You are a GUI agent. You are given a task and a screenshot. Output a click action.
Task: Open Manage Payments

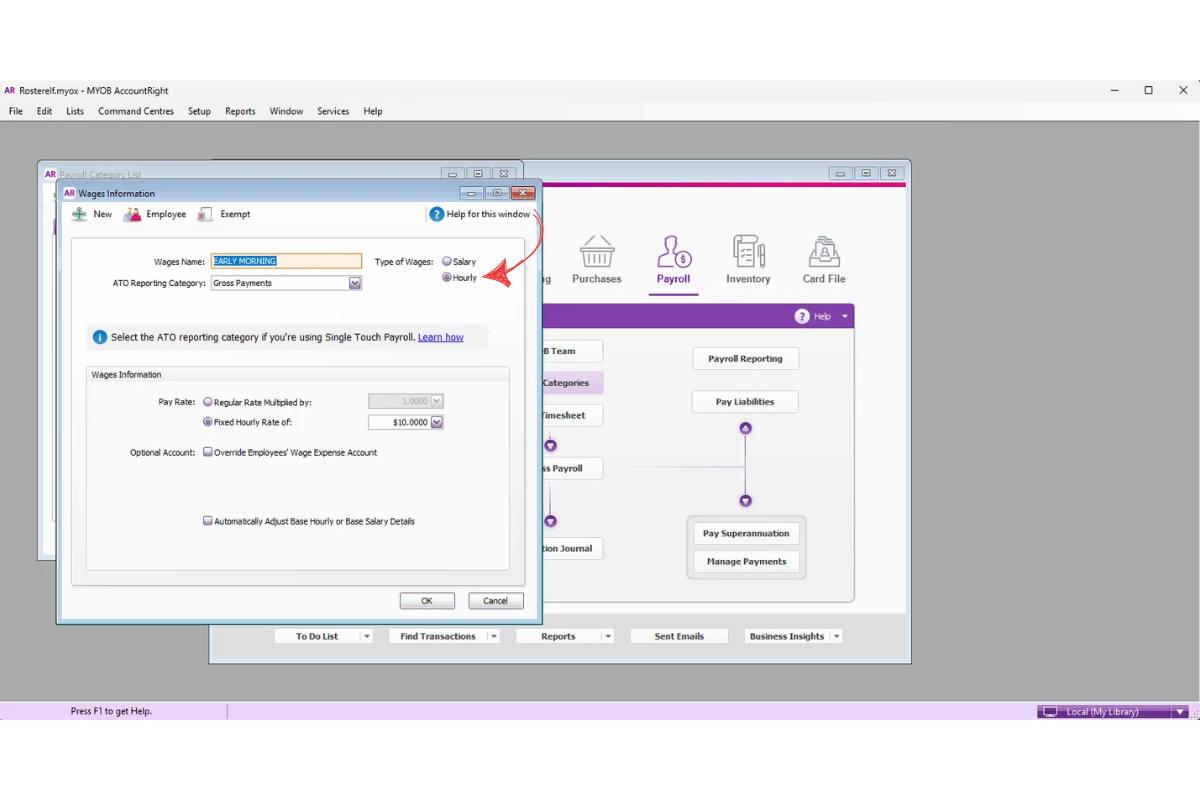click(x=746, y=561)
